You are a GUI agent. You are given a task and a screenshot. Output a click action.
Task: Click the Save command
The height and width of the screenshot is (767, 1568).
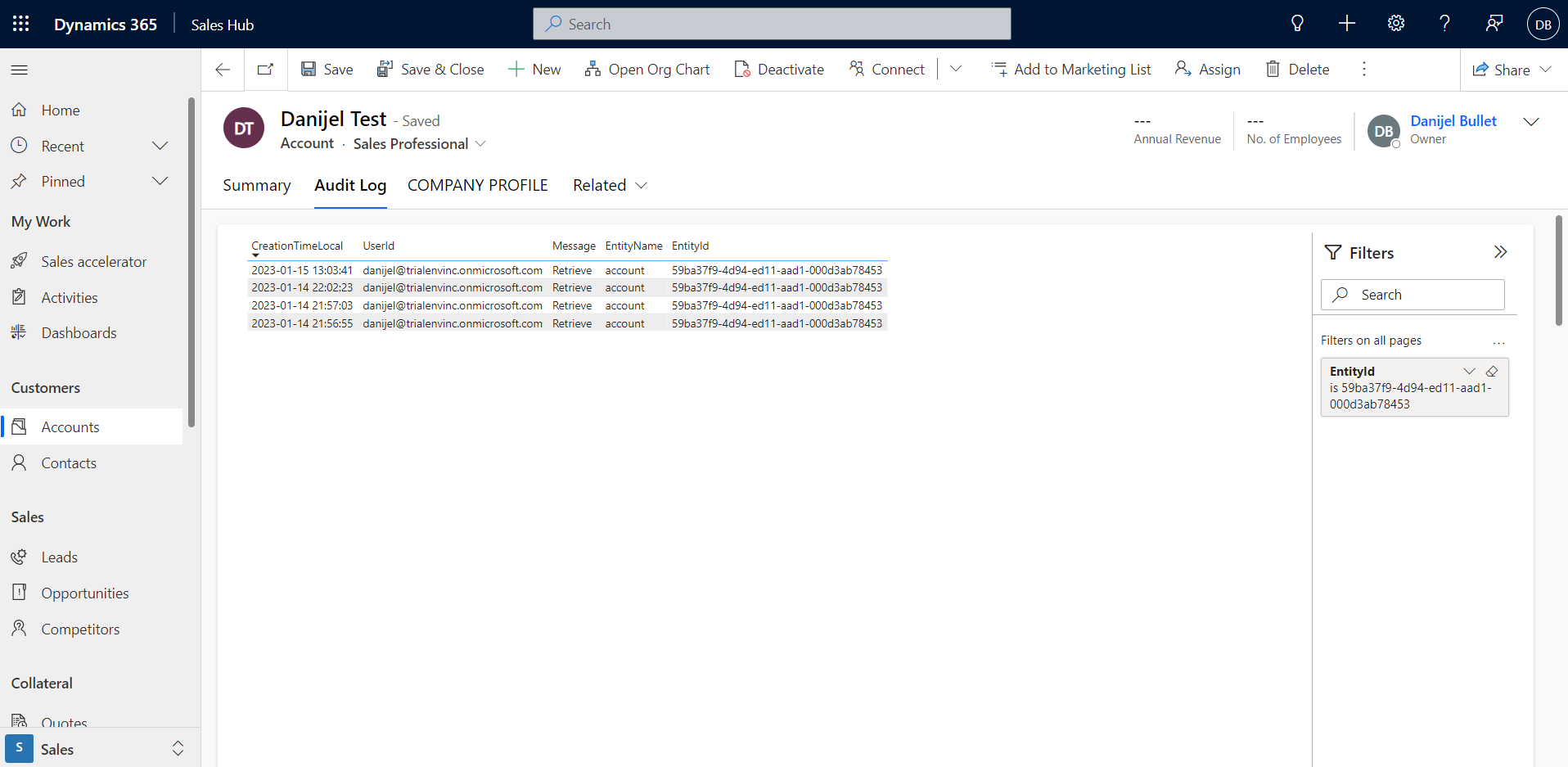pyautogui.click(x=327, y=70)
